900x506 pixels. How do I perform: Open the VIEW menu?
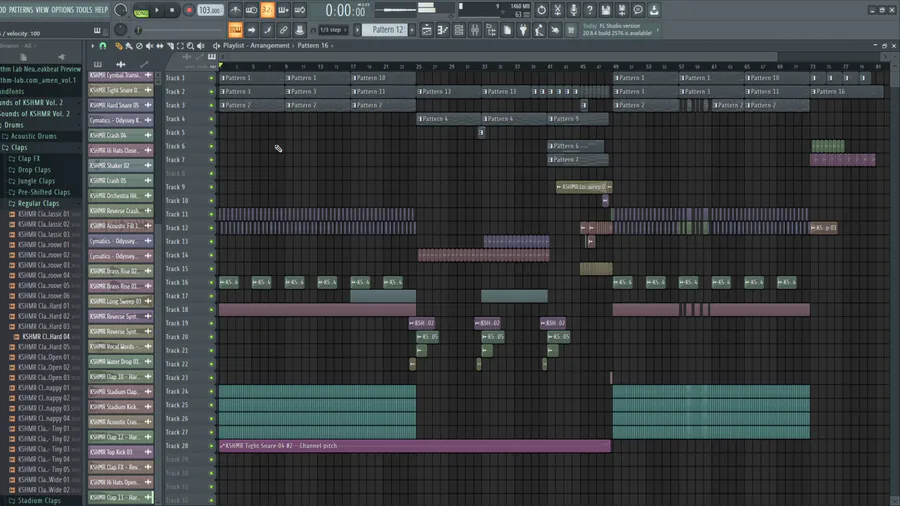[x=42, y=10]
